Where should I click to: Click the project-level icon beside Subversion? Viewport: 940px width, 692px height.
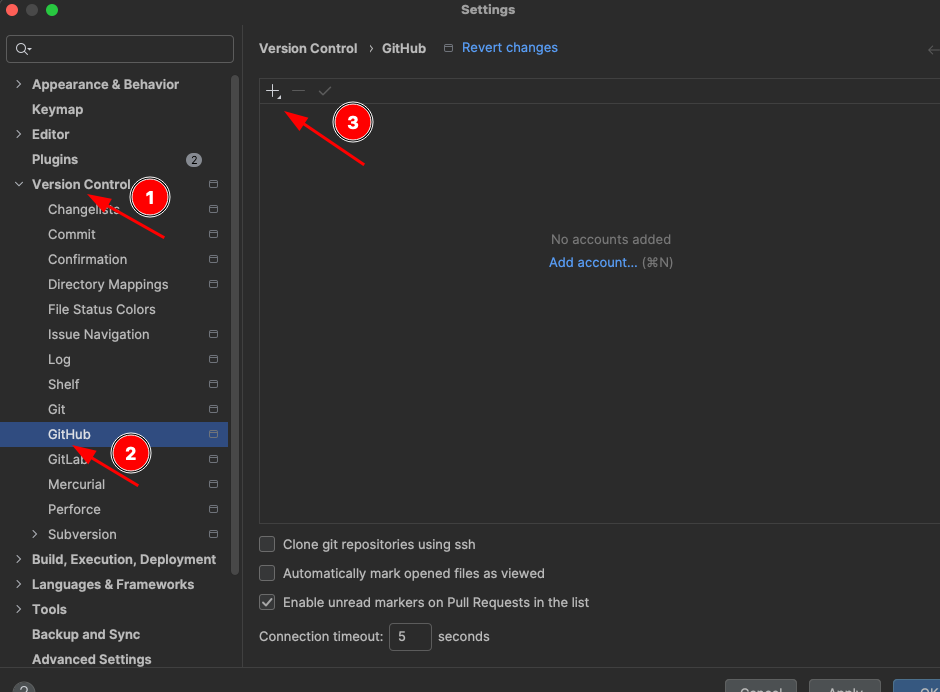[213, 534]
